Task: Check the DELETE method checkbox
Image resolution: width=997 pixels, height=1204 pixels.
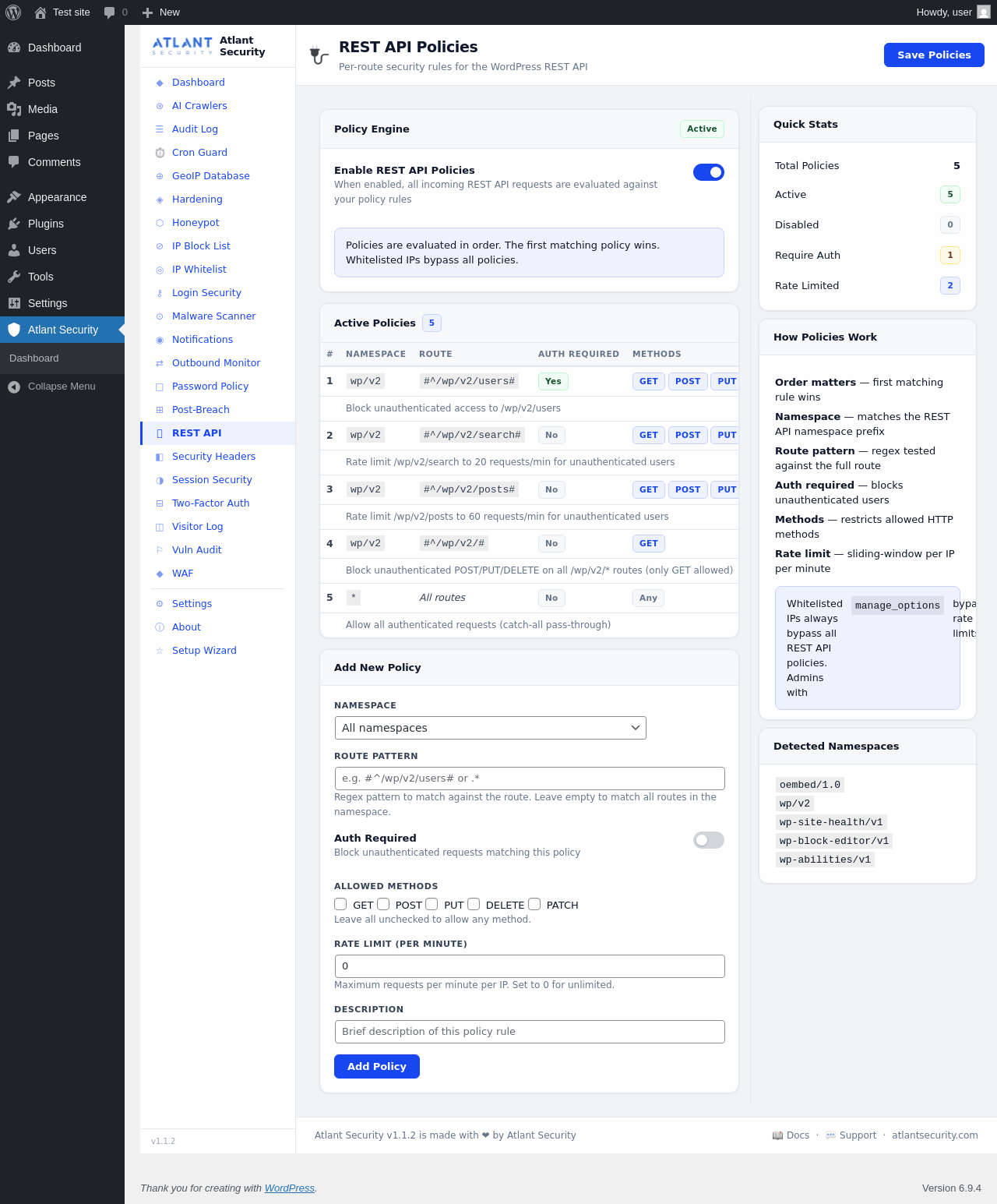Action: (474, 904)
